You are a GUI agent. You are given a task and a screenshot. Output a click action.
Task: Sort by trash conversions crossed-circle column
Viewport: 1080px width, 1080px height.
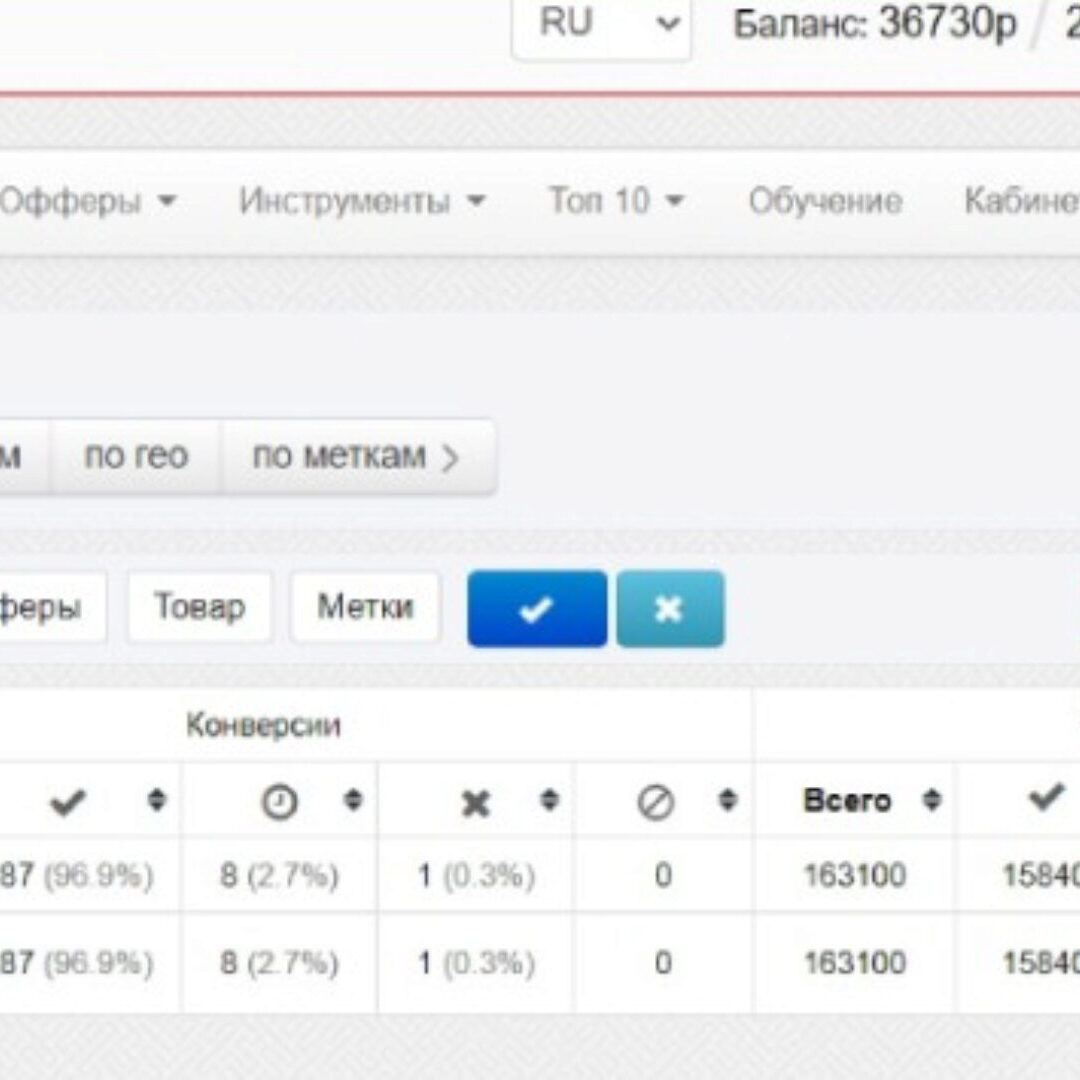pos(728,802)
